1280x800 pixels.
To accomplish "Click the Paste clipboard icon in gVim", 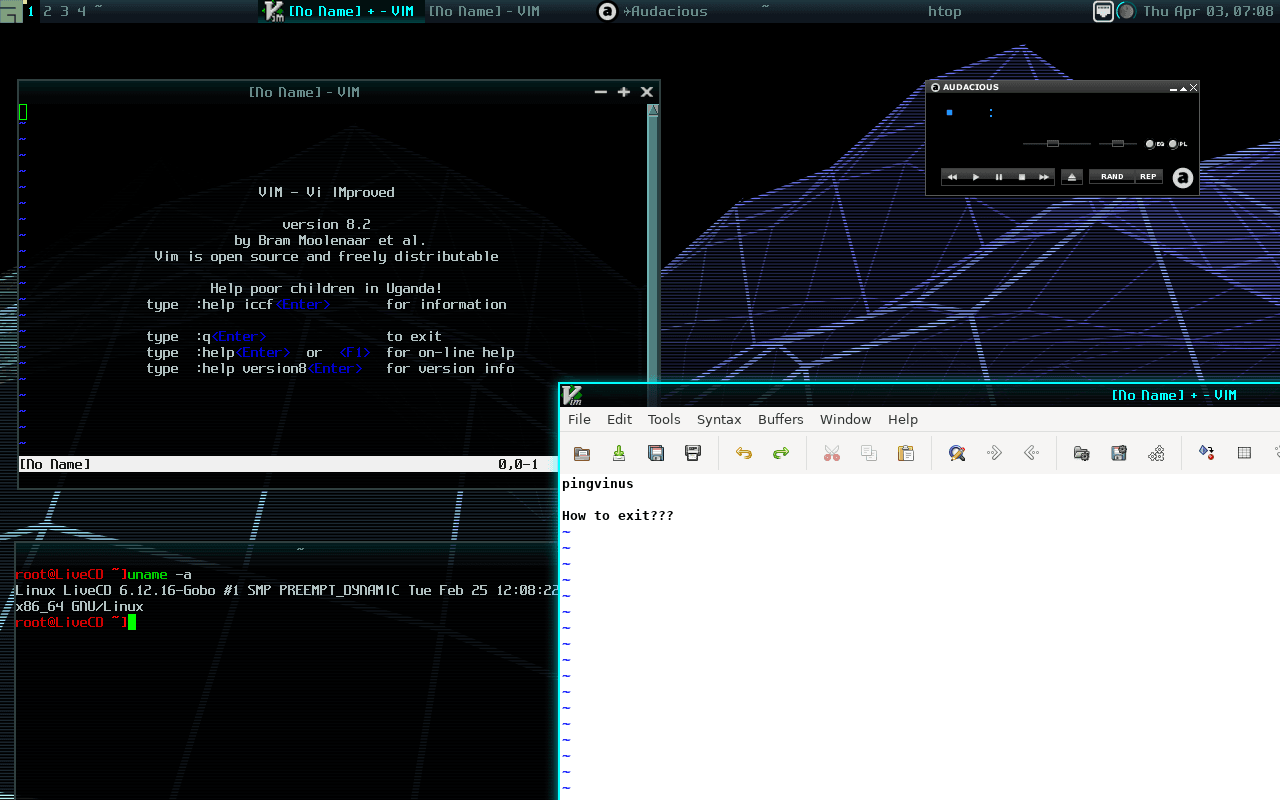I will tap(906, 453).
